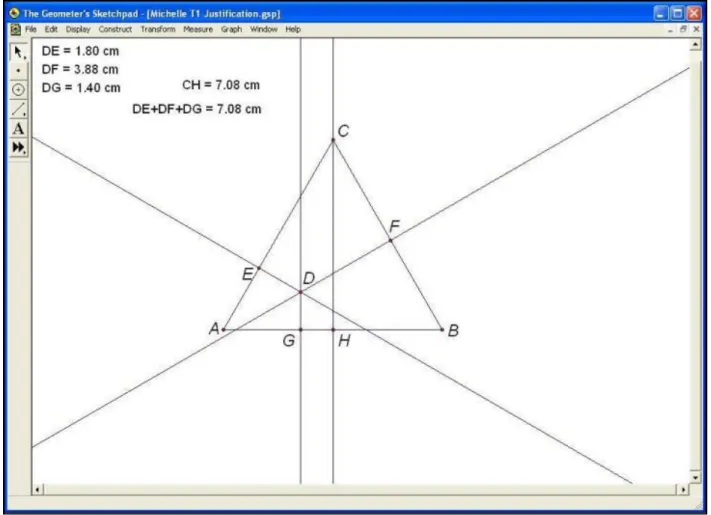
Task: Click the label B
Action: pos(453,330)
